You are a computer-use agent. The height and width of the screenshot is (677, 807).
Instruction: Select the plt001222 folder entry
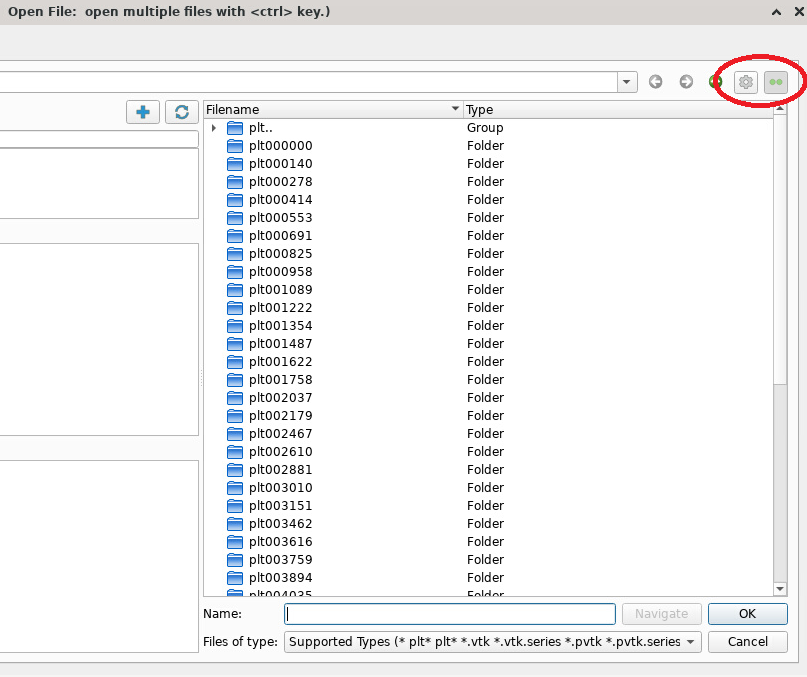[280, 308]
